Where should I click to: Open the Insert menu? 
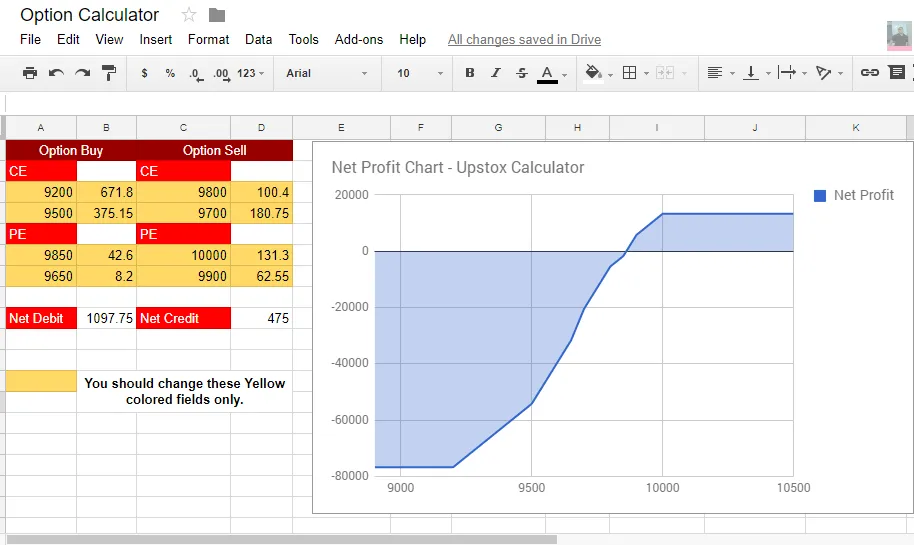click(x=156, y=39)
